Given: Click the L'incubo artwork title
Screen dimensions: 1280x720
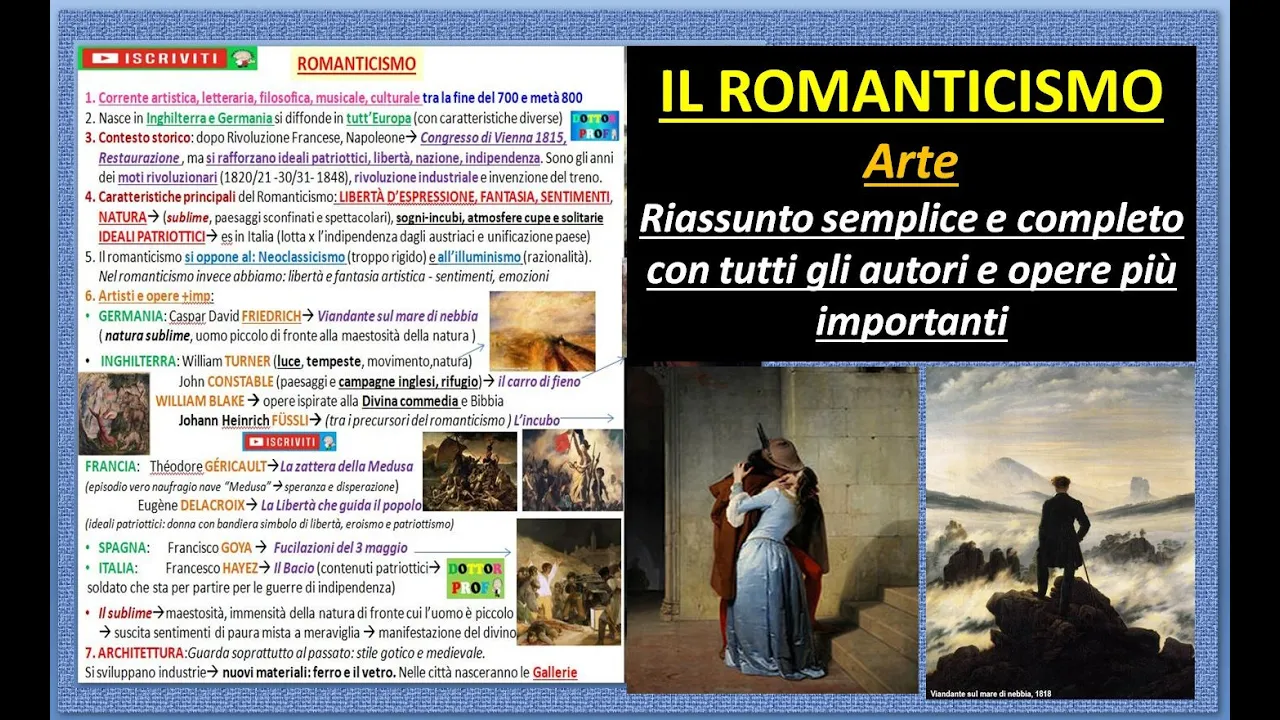Looking at the screenshot, I should tap(536, 421).
